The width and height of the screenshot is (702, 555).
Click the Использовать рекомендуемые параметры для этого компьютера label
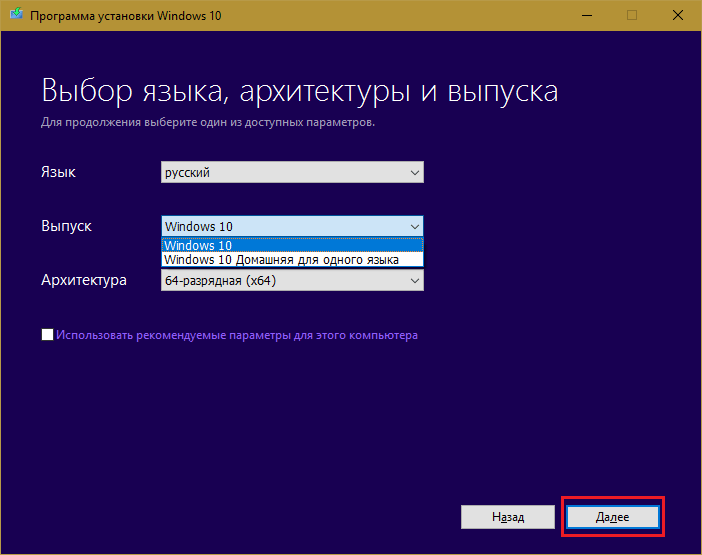[x=237, y=335]
